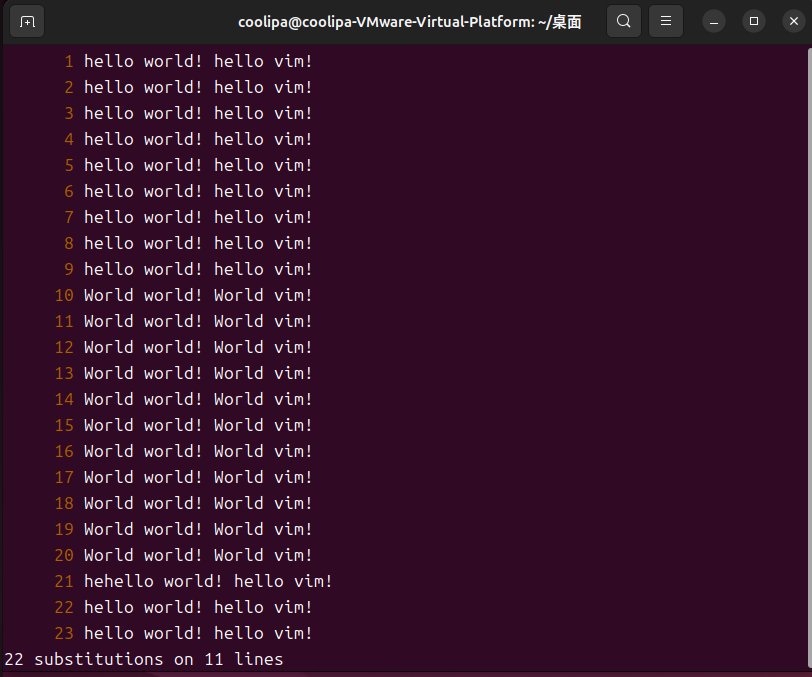The image size is (812, 677).
Task: Click text on line 20
Action: (x=198, y=555)
